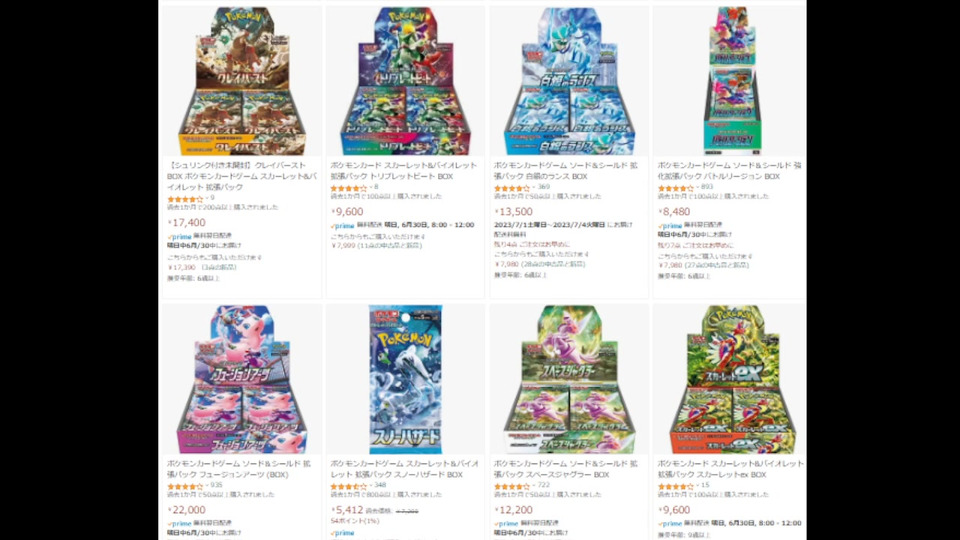Open the トリプレットビート BOX title link
This screenshot has width=960, height=540.
point(403,171)
